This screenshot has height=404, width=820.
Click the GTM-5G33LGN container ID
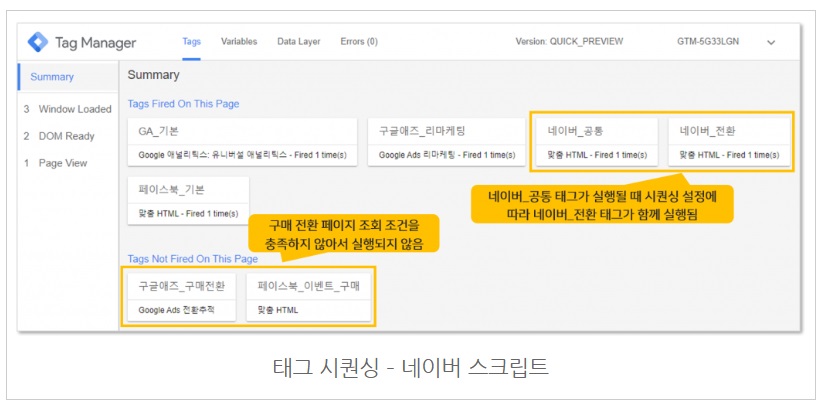point(708,42)
